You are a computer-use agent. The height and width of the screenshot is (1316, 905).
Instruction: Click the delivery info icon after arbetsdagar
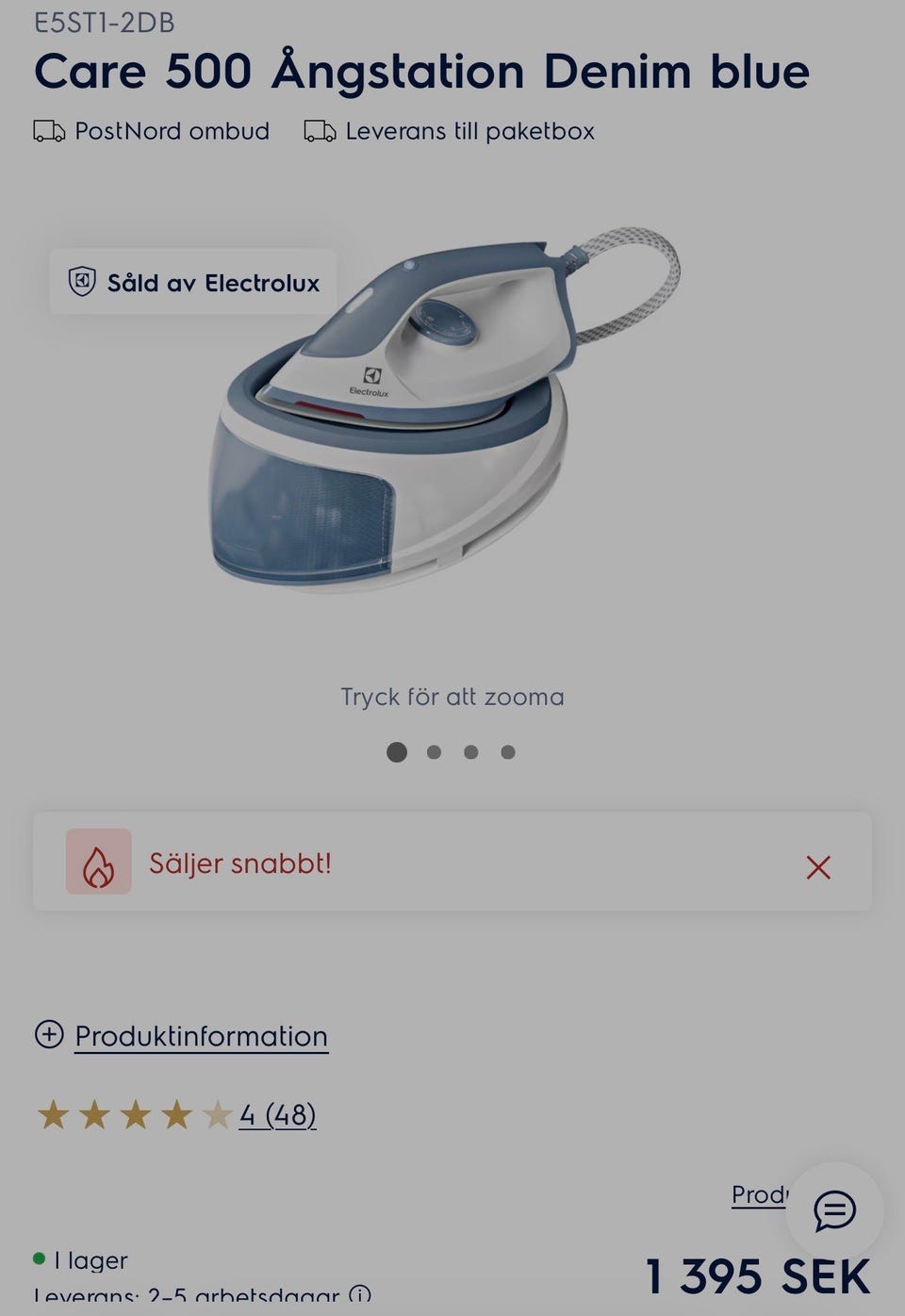point(360,1296)
